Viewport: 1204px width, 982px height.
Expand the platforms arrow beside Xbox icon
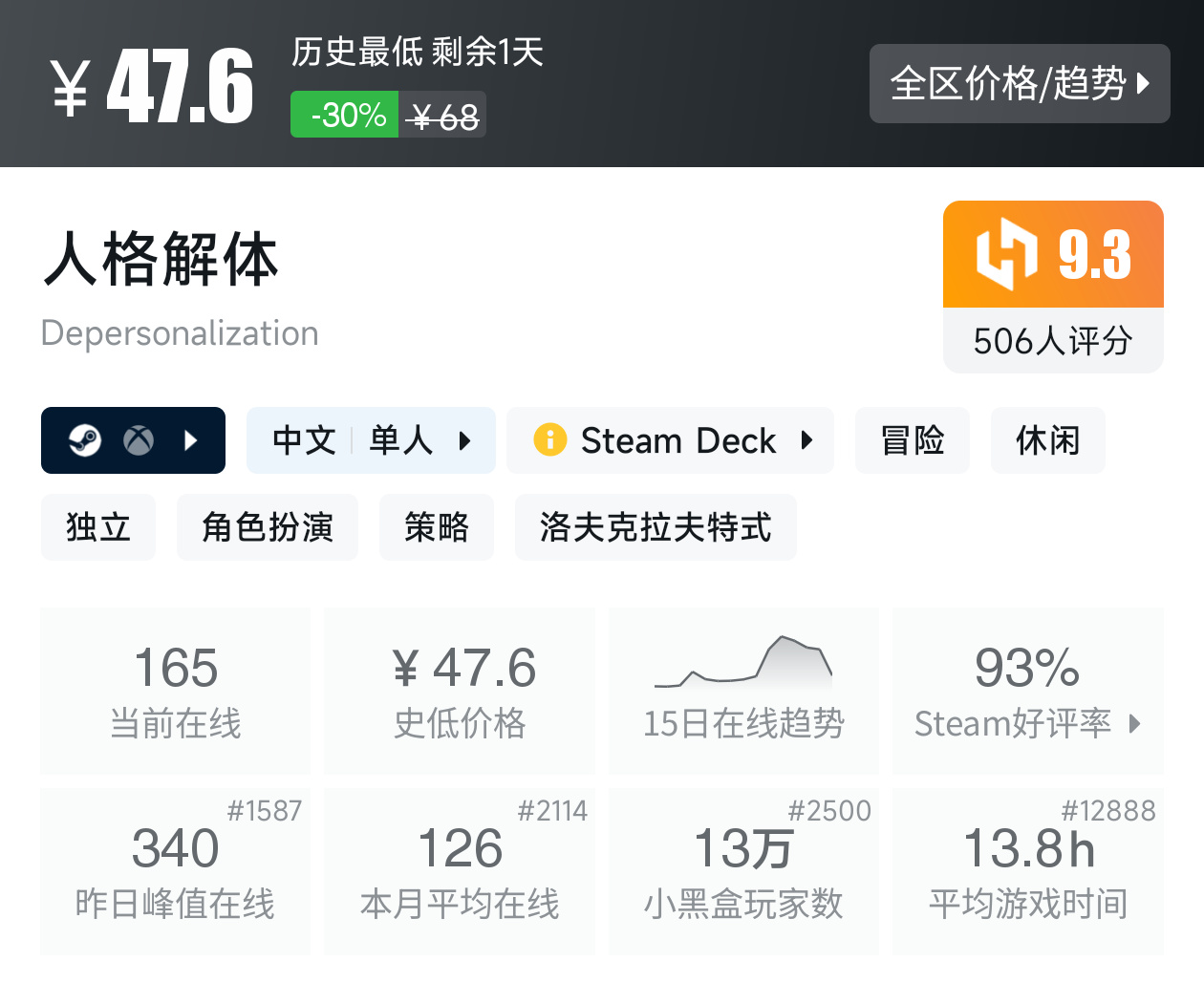(191, 440)
